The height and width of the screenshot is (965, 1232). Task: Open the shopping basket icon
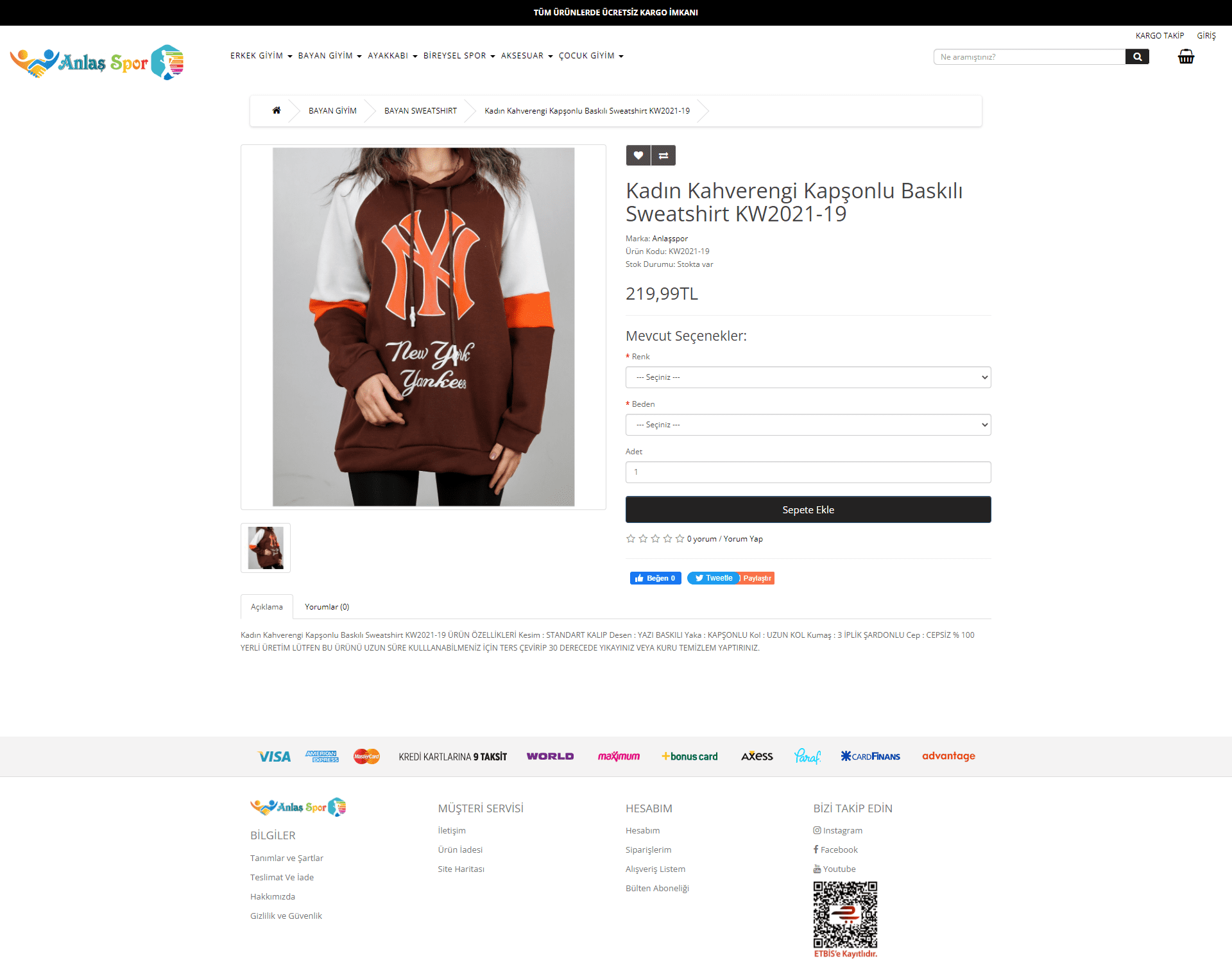point(1186,56)
